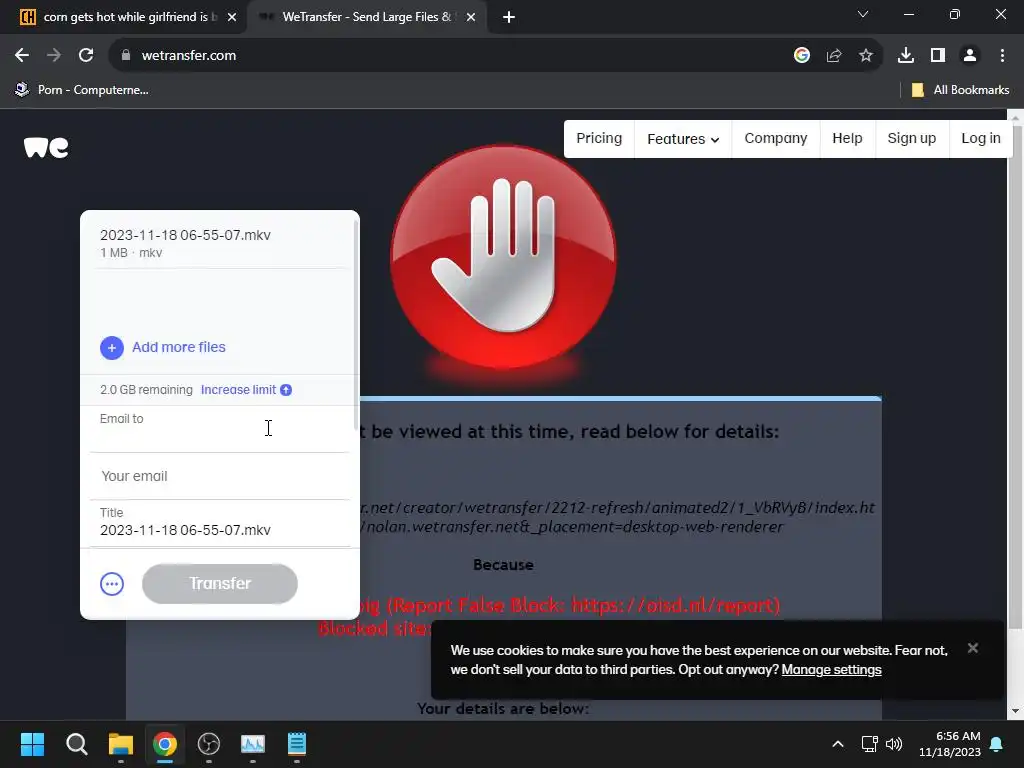1024x768 pixels.
Task: Open the notifications bell icon
Action: point(997,744)
